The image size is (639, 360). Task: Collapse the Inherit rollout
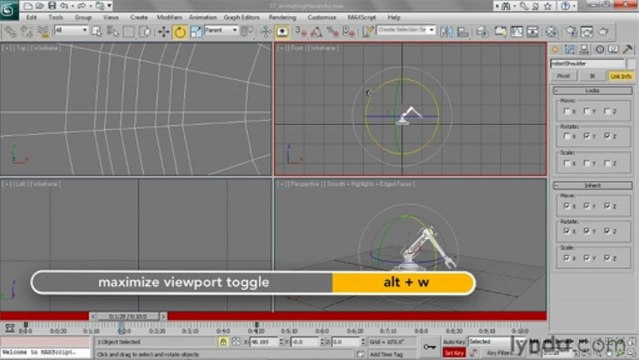(x=593, y=186)
